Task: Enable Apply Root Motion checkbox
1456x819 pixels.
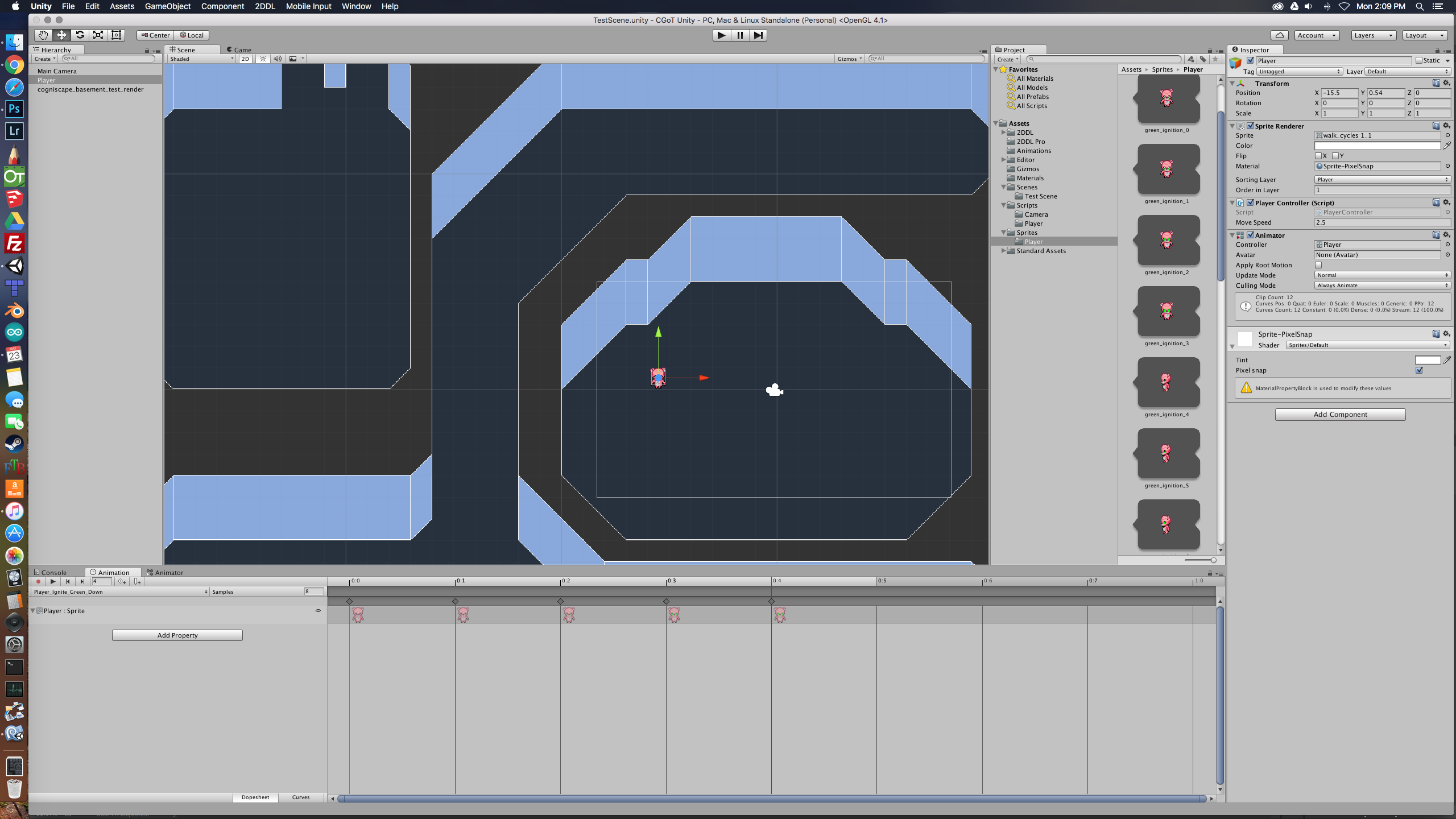Action: coord(1318,265)
